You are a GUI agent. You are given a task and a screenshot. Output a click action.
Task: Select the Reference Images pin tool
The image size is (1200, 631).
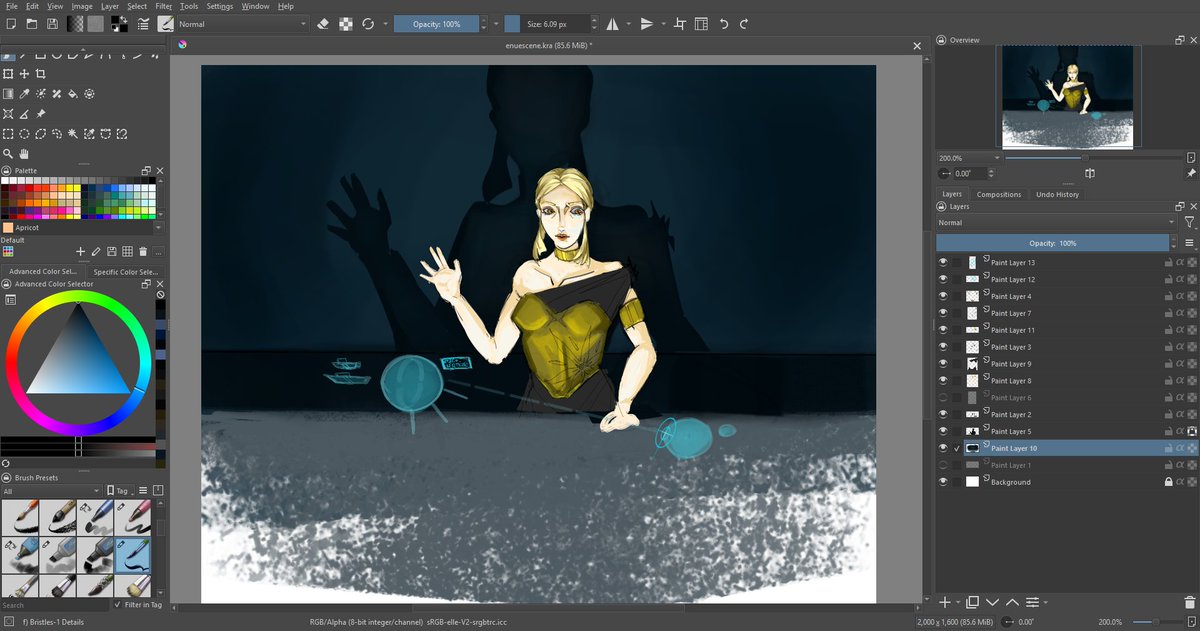tap(41, 114)
